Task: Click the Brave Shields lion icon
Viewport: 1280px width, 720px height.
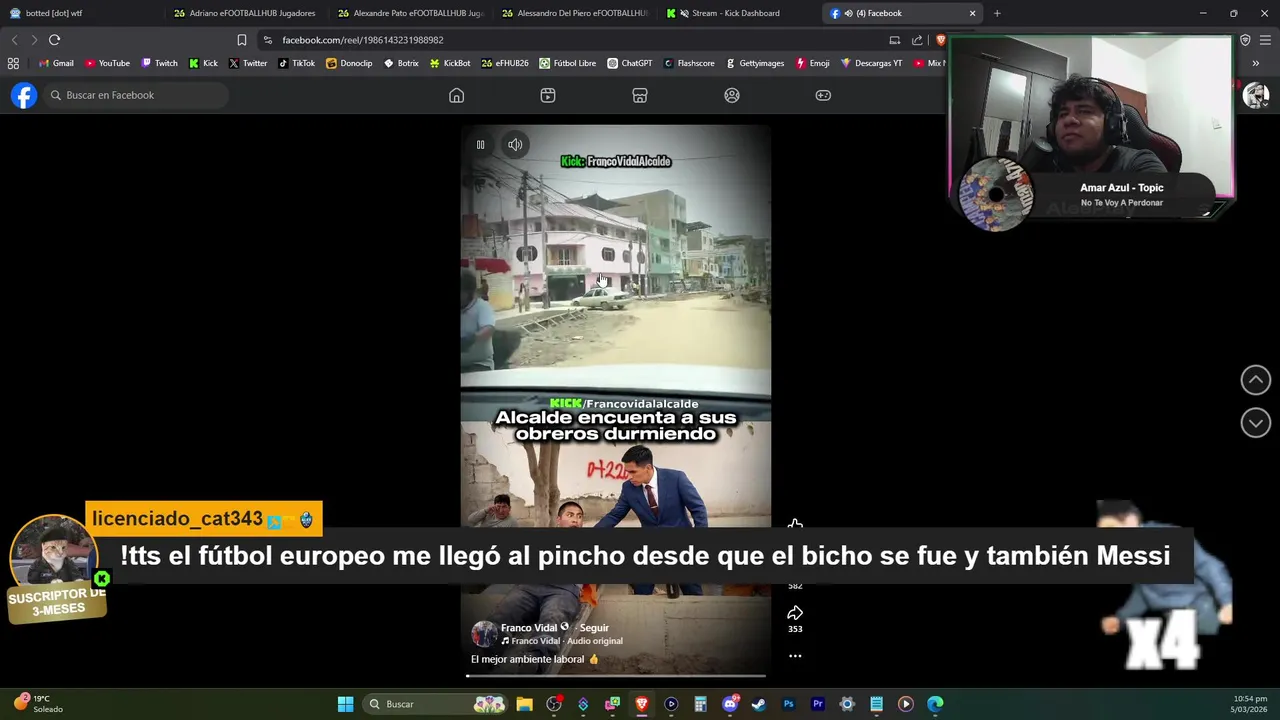Action: [x=940, y=40]
